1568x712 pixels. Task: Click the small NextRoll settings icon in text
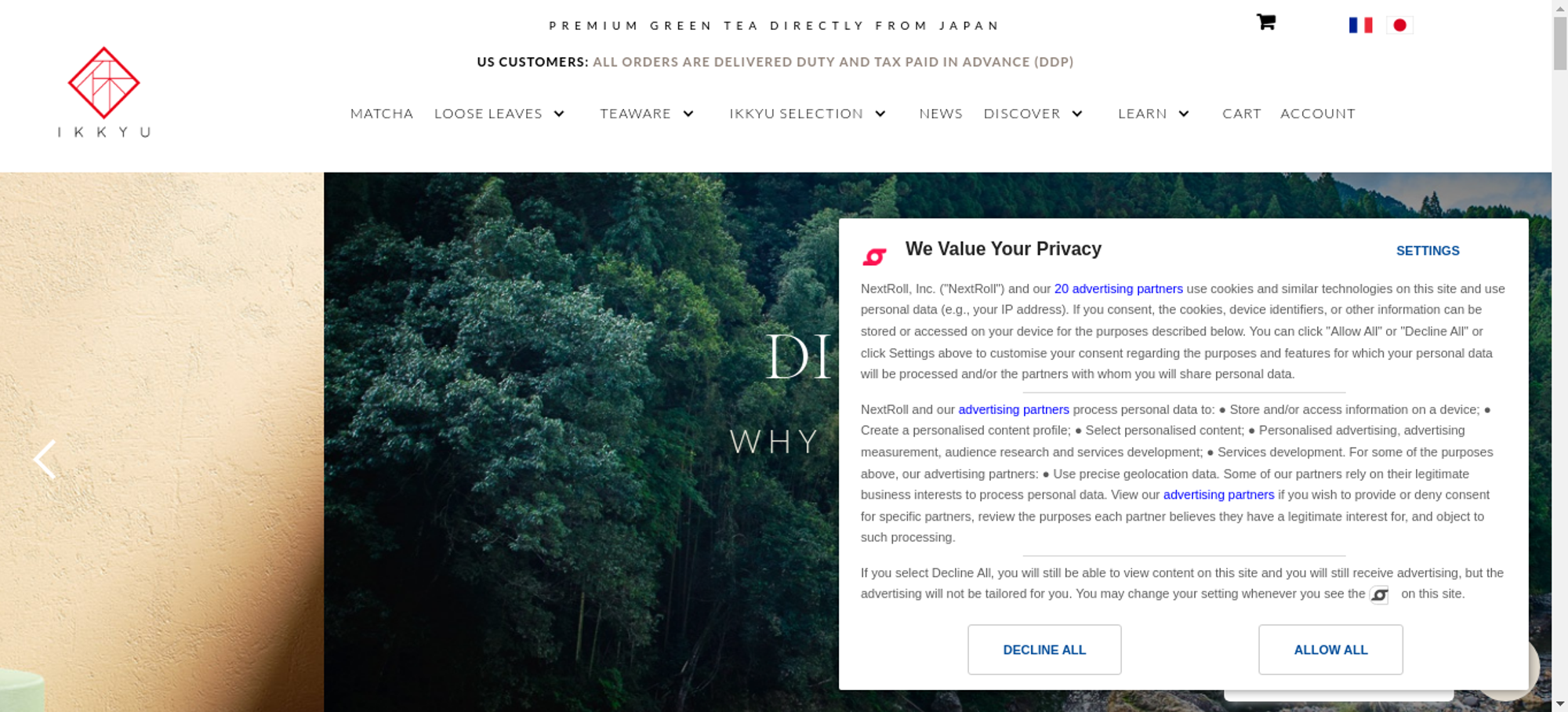pos(1379,594)
